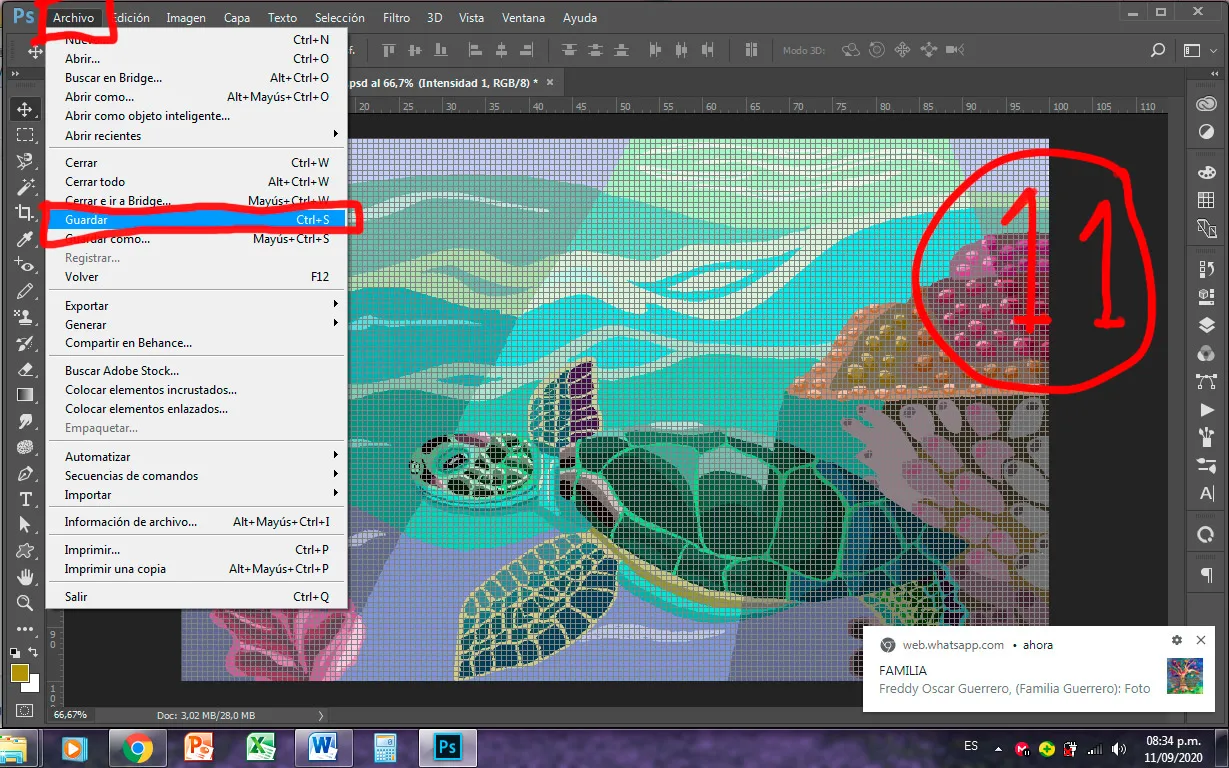Select the Type tool

(25, 499)
